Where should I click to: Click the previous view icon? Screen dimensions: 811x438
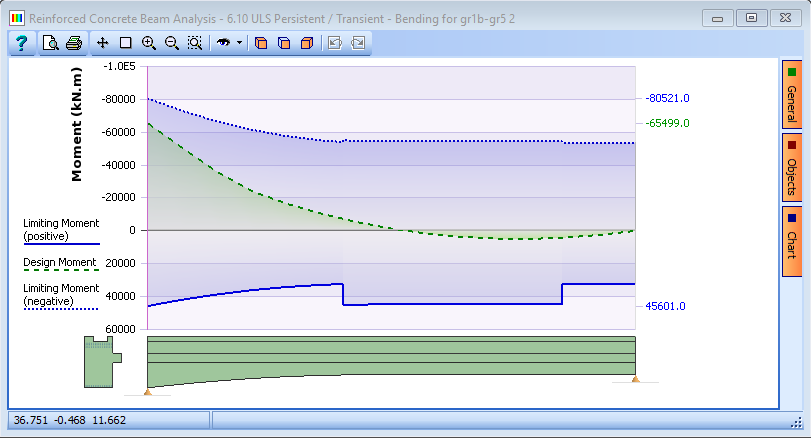click(335, 43)
